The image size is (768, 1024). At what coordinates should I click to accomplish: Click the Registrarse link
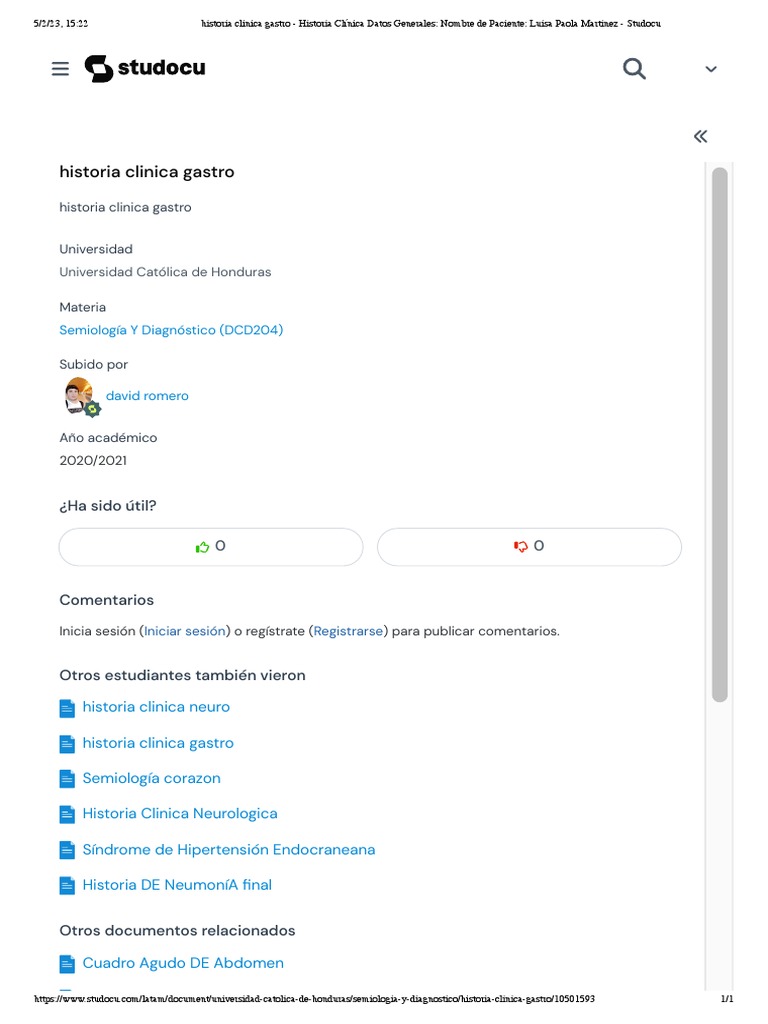tap(348, 631)
